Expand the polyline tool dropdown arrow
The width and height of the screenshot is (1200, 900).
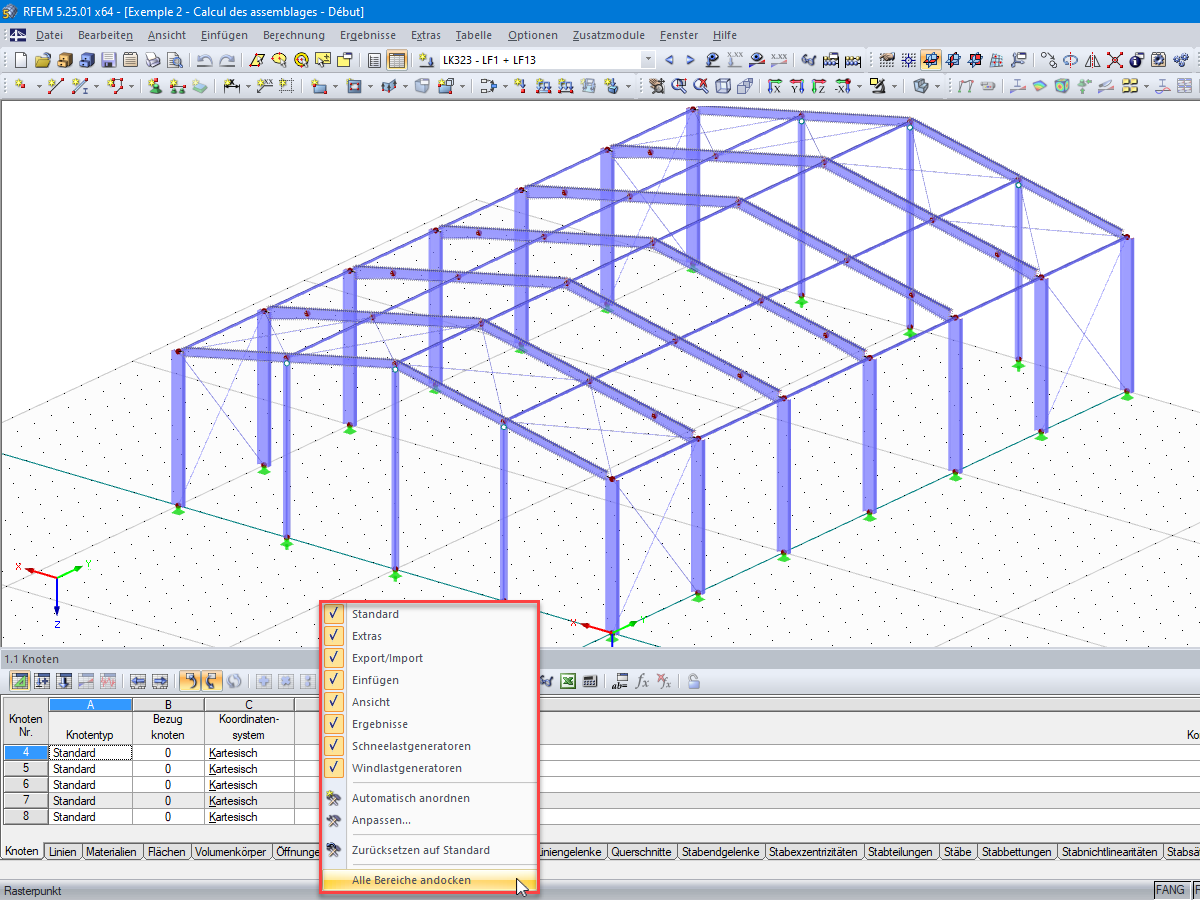coord(131,86)
